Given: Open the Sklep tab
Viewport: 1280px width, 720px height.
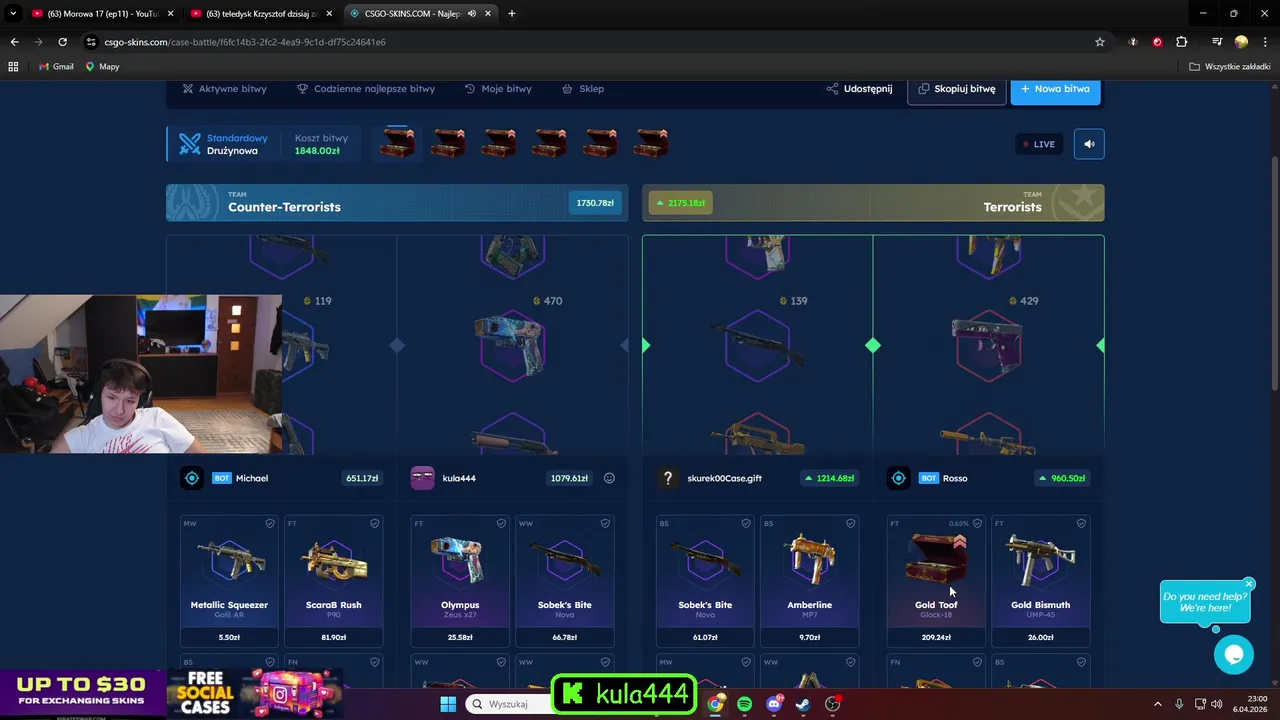Looking at the screenshot, I should pyautogui.click(x=583, y=89).
